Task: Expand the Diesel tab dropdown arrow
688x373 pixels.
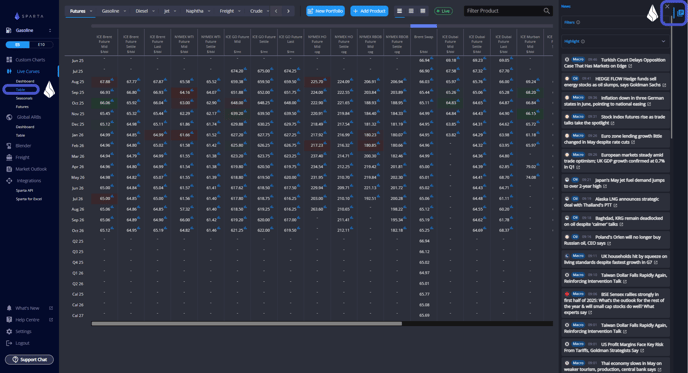Action: tap(154, 11)
